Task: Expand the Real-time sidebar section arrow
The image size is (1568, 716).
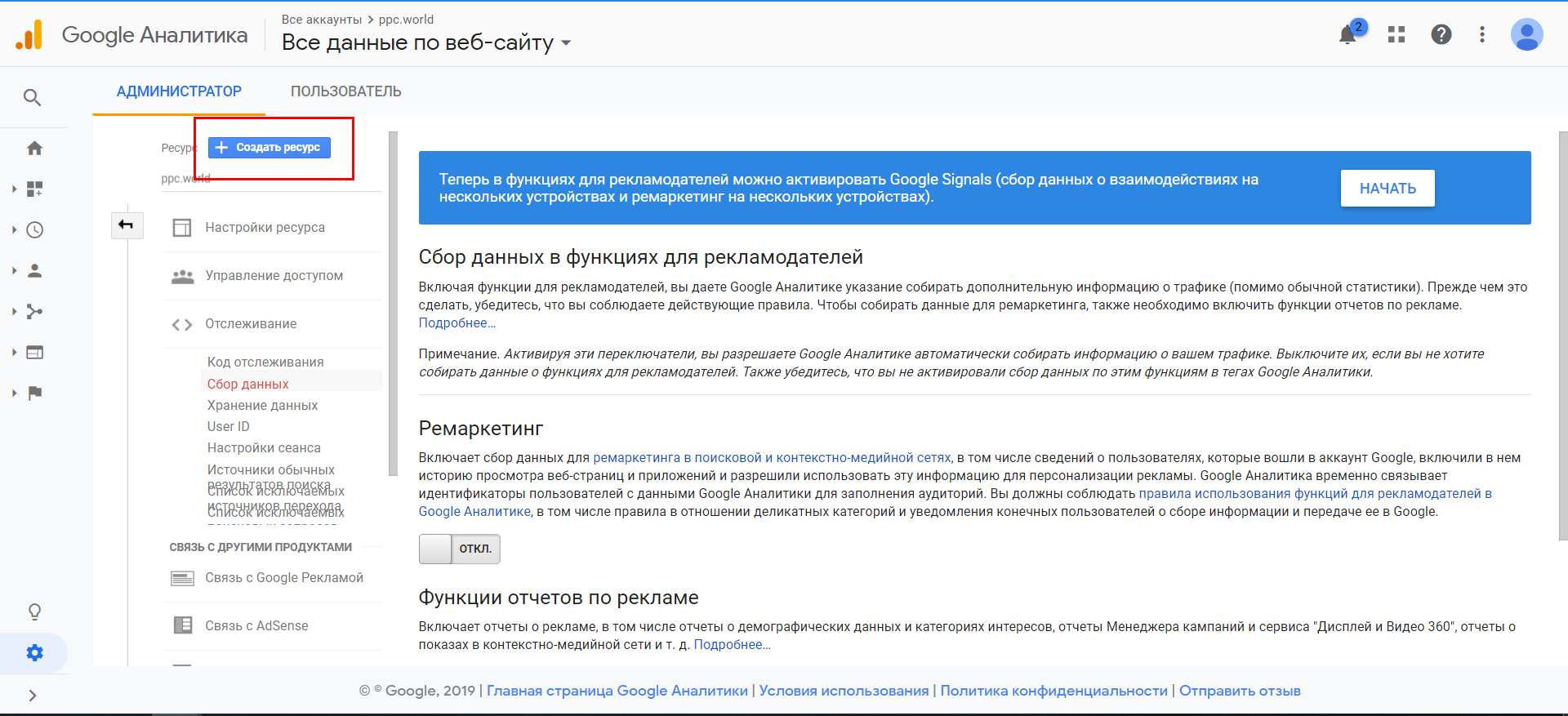Action: 14,229
